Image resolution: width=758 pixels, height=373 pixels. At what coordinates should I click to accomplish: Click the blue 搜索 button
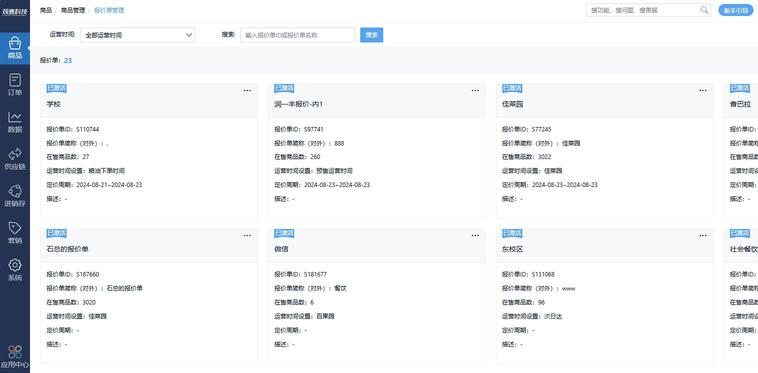coord(371,35)
